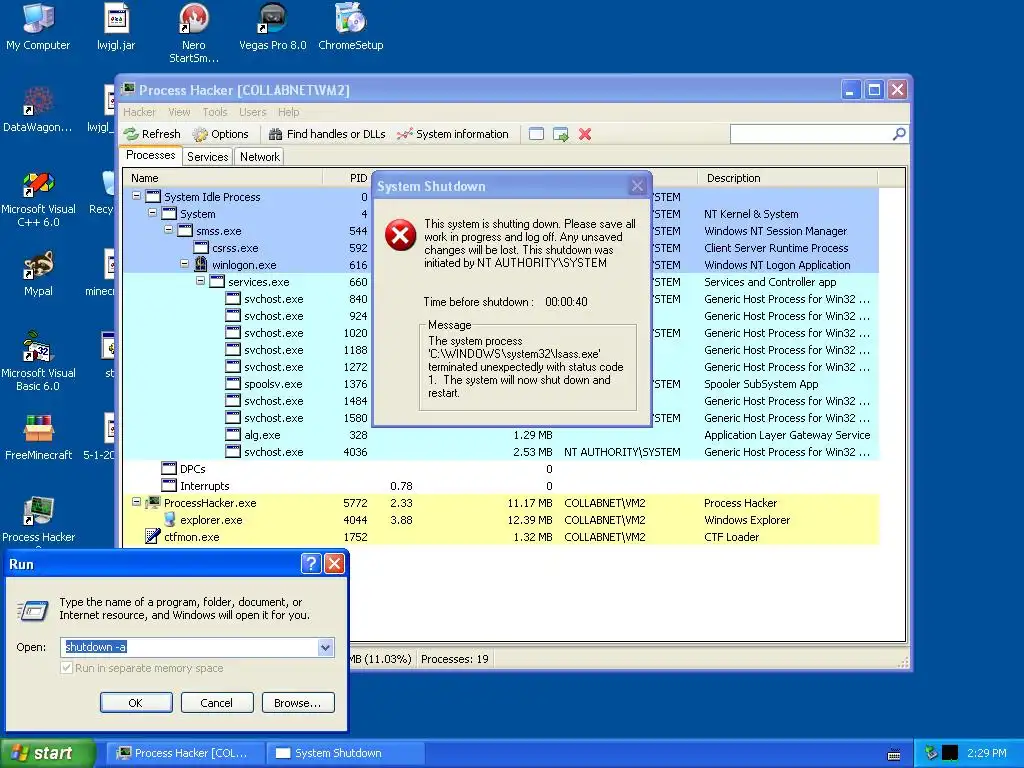The height and width of the screenshot is (768, 1024).
Task: Collapse the smss.exe tree node
Action: point(168,229)
